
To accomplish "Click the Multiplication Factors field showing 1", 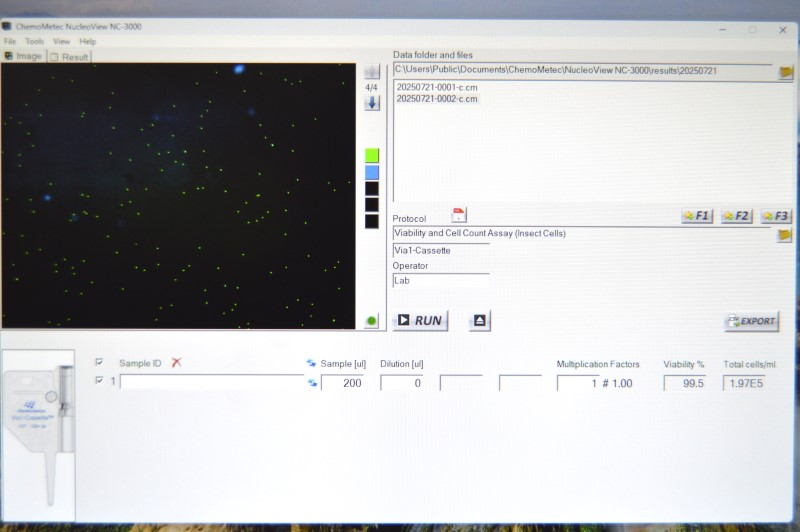I will coord(578,383).
